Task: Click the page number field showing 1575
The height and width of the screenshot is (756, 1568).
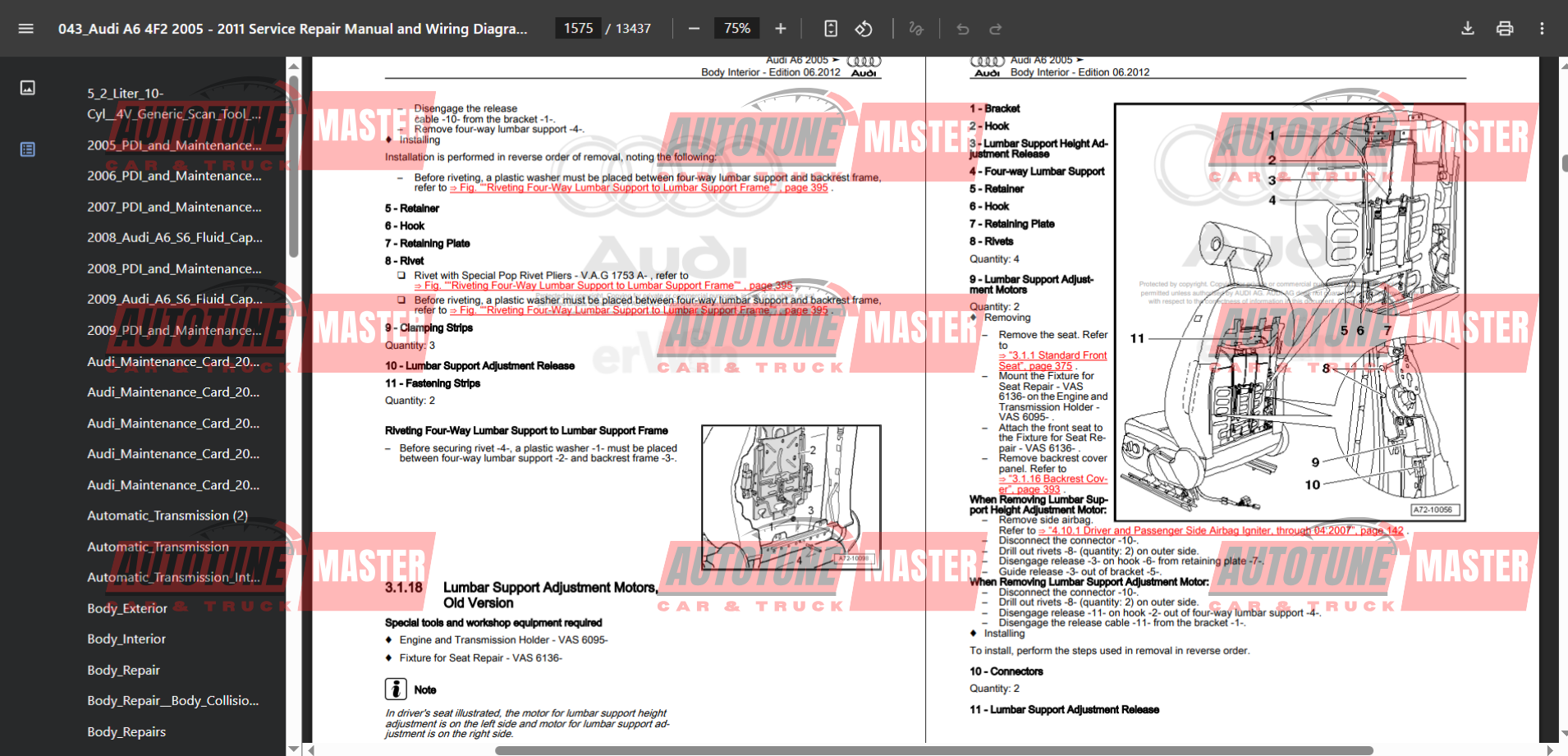Action: (578, 29)
